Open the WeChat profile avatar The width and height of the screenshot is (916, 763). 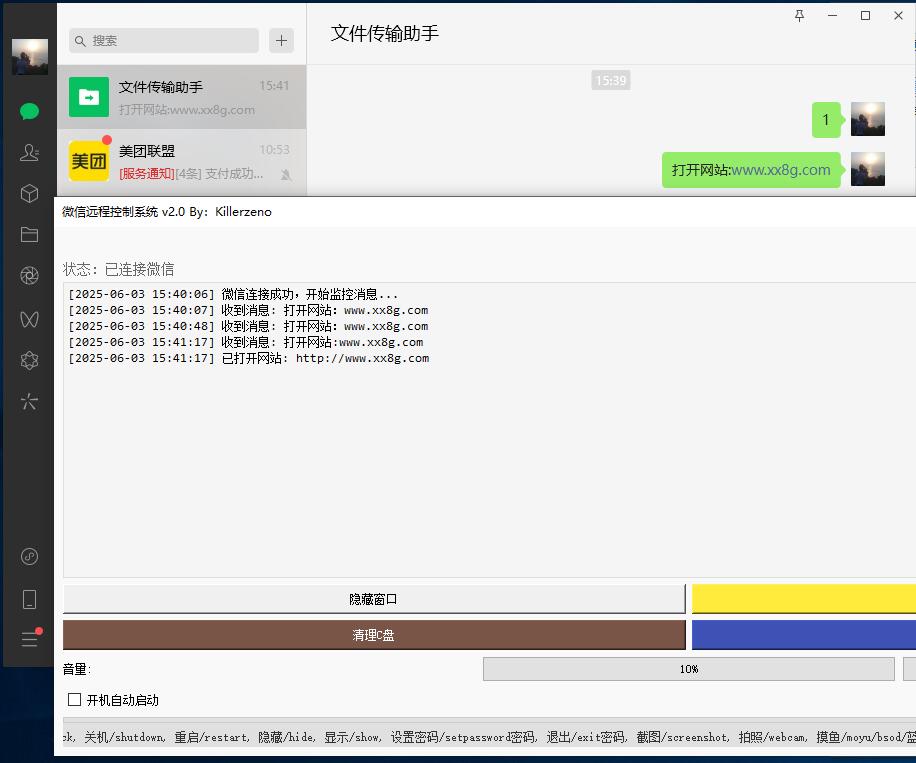pyautogui.click(x=30, y=57)
